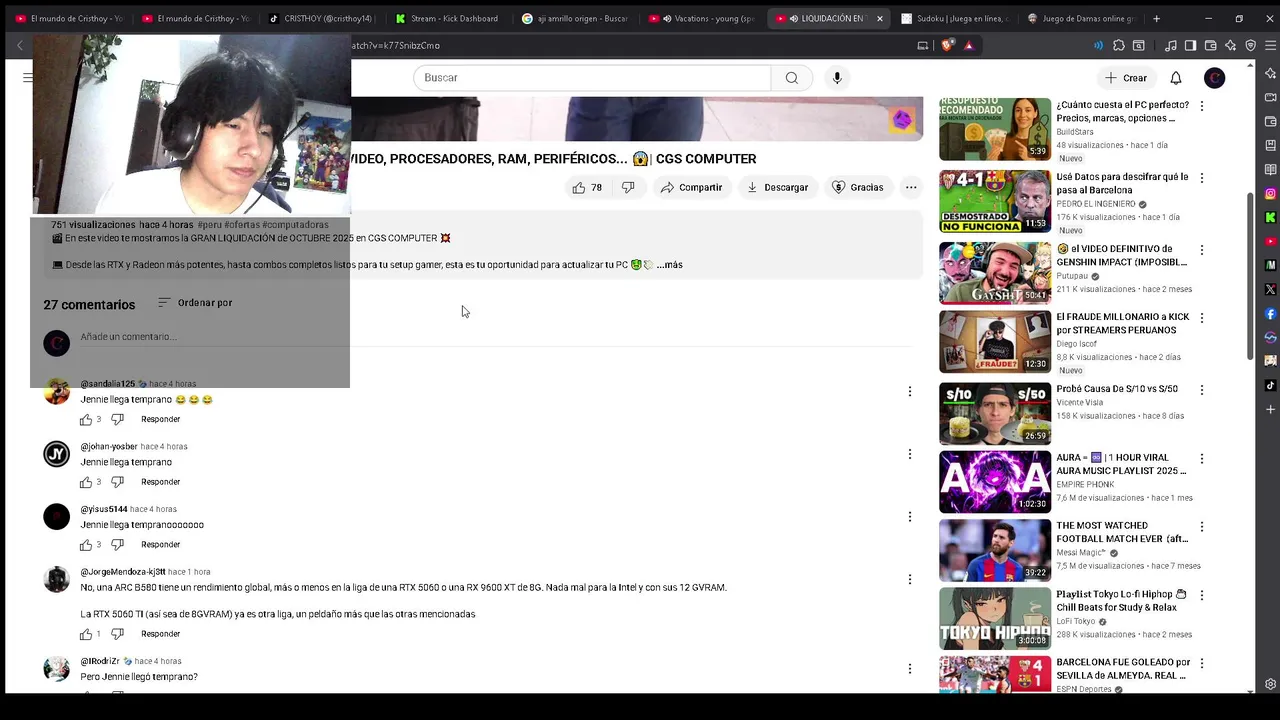The width and height of the screenshot is (1280, 720).
Task: Open Brave VPN shield icon
Action: click(x=1250, y=45)
